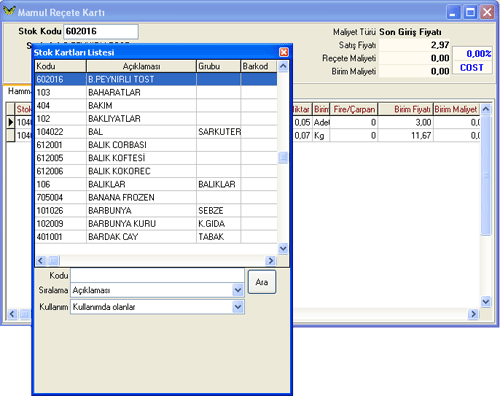Select the BAKLIYATLAR row
The width and height of the screenshot is (500, 396).
[x=156, y=119]
